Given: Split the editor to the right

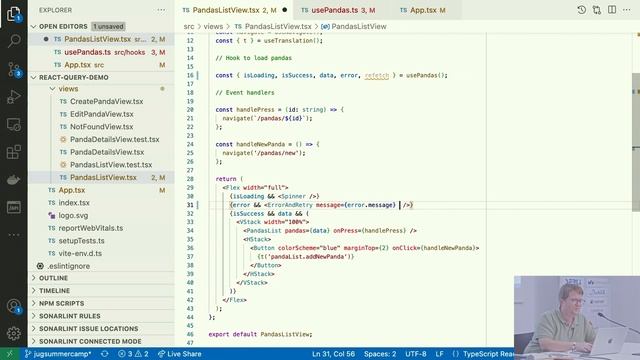Looking at the screenshot, I should [x=612, y=10].
